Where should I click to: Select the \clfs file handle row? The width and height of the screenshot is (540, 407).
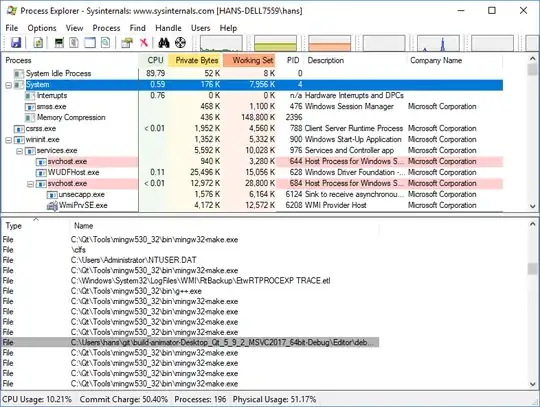click(190, 250)
